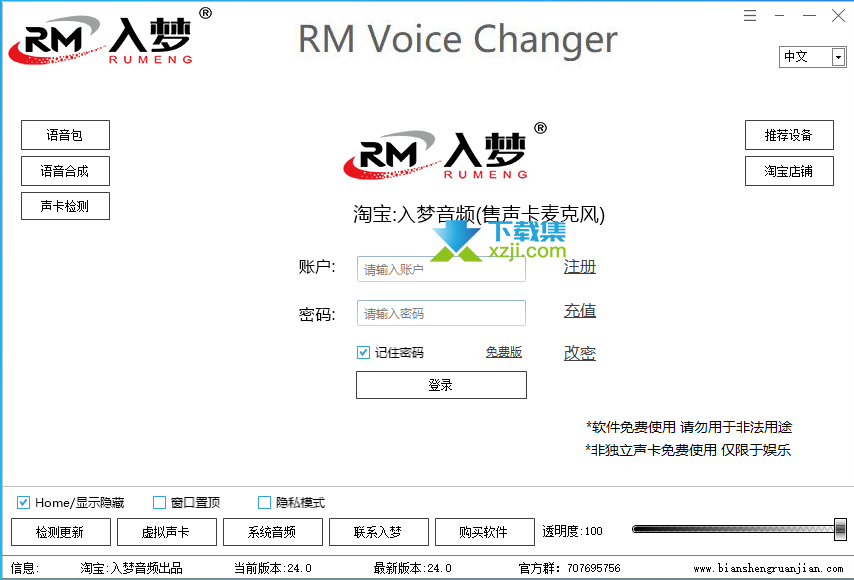
Task: Click the 淘宝:入梦音频出品 status bar text
Action: click(131, 569)
